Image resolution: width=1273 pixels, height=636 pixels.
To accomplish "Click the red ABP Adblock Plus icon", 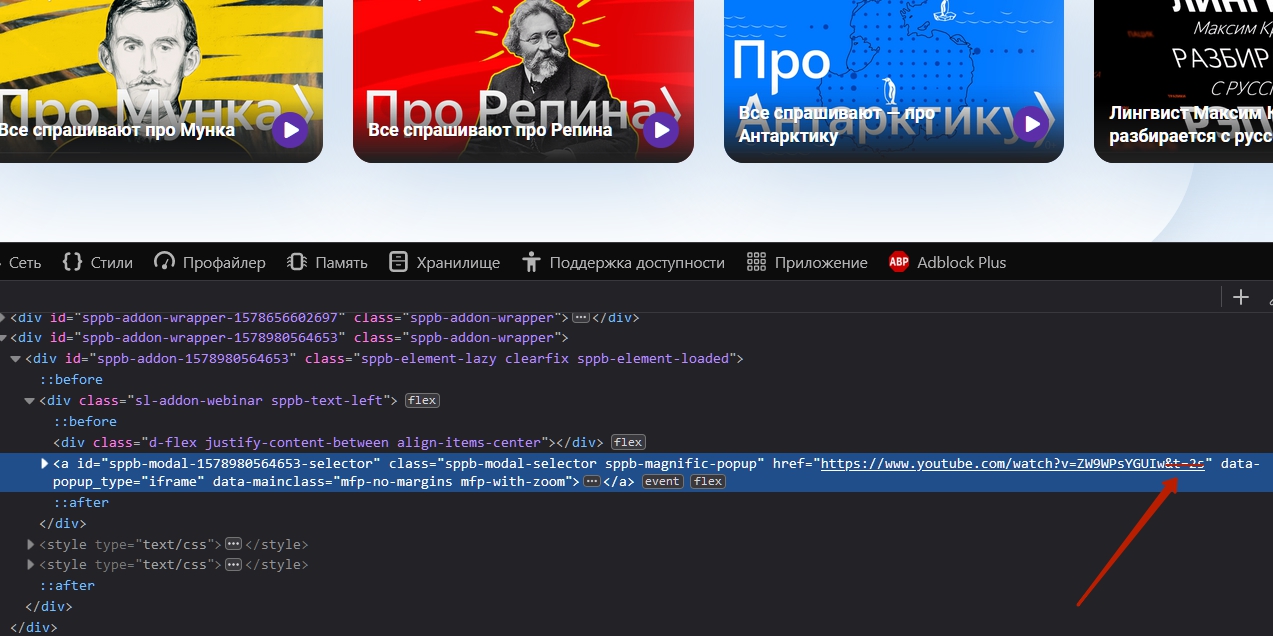I will tap(899, 263).
